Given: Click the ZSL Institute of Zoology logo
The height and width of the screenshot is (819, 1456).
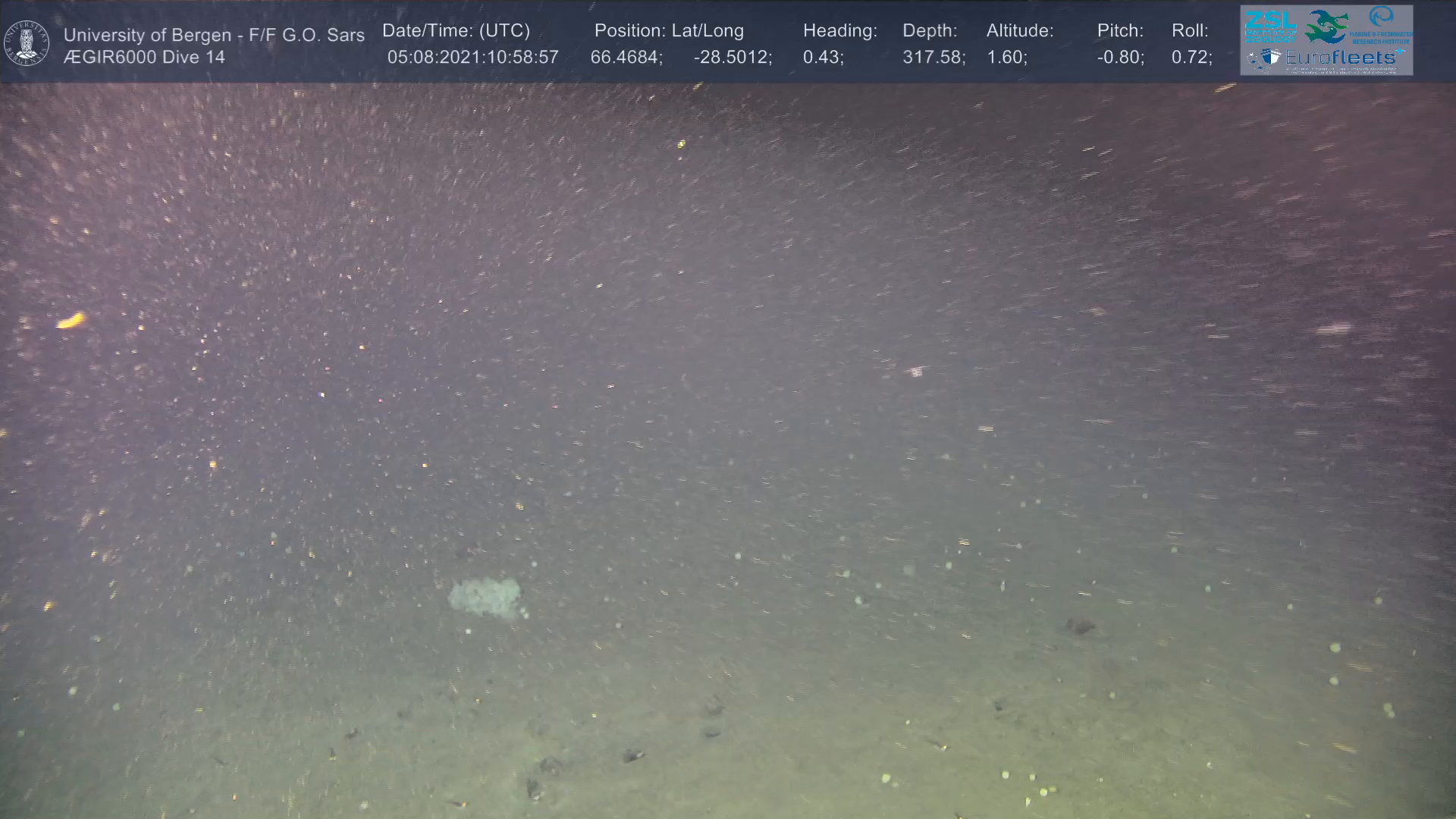Looking at the screenshot, I should click(x=1270, y=26).
